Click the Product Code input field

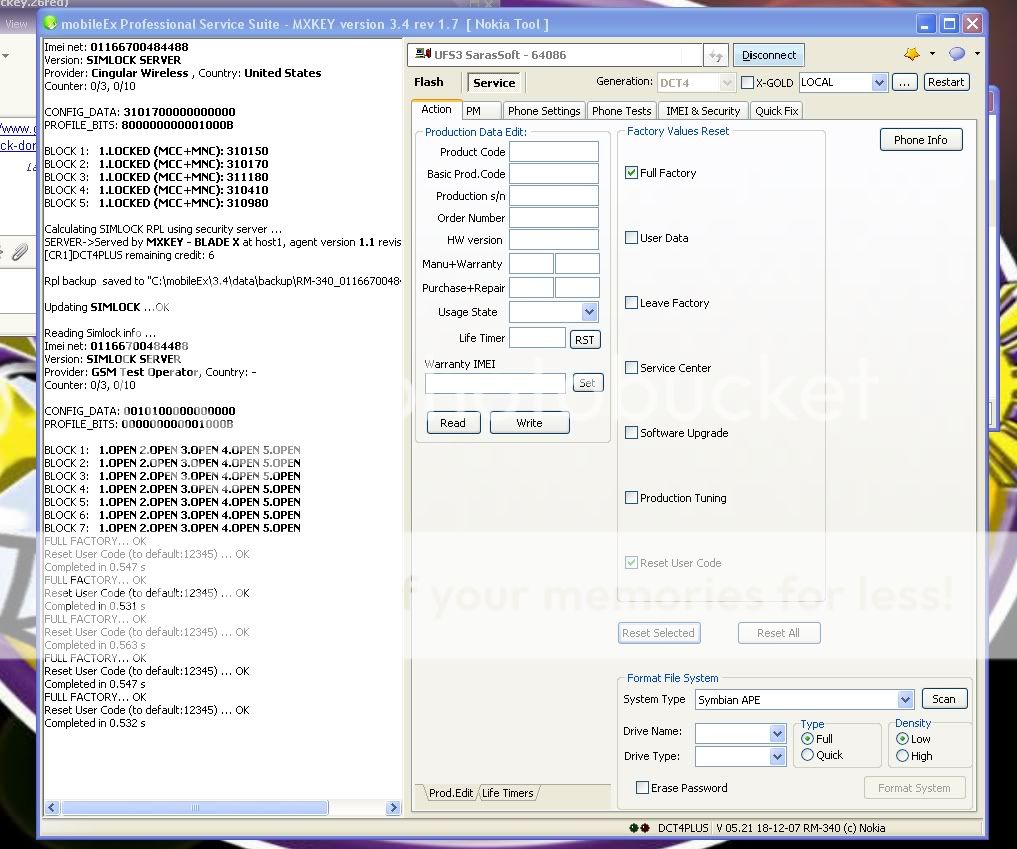[x=553, y=152]
